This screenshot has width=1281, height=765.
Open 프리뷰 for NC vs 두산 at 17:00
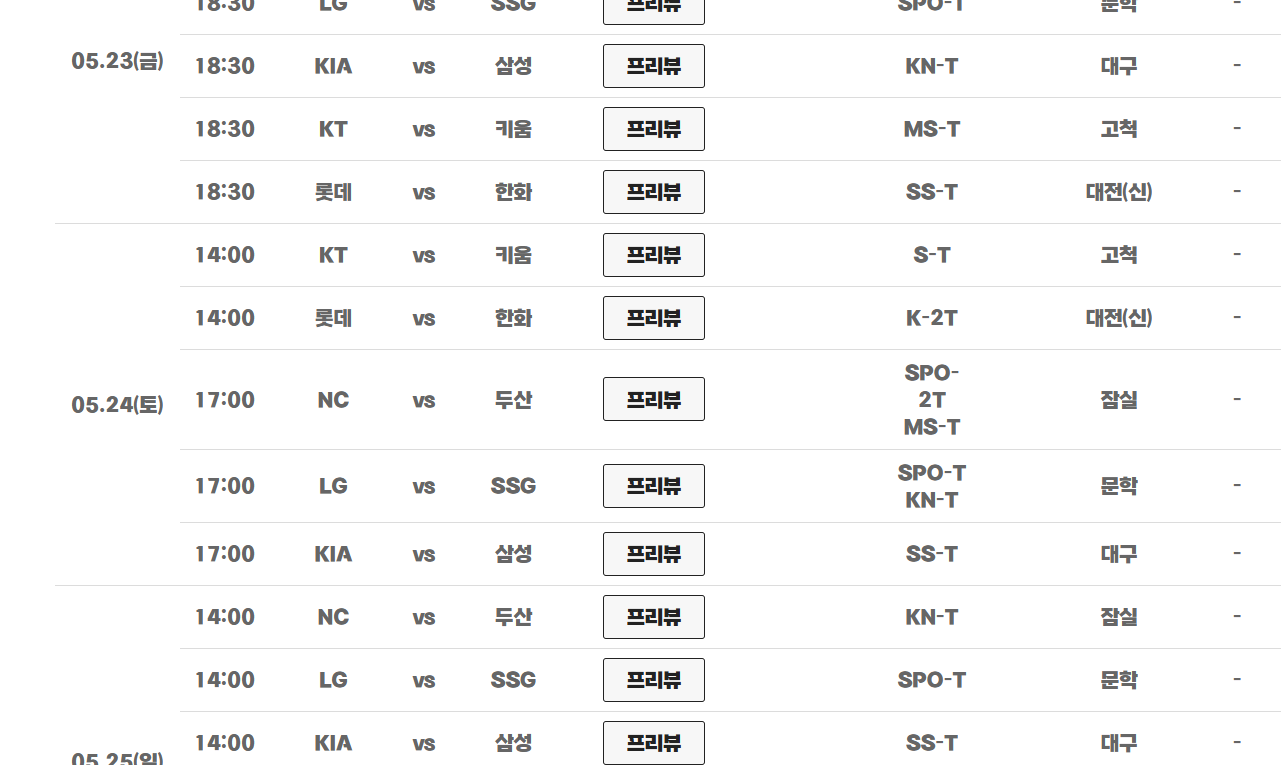pos(654,399)
